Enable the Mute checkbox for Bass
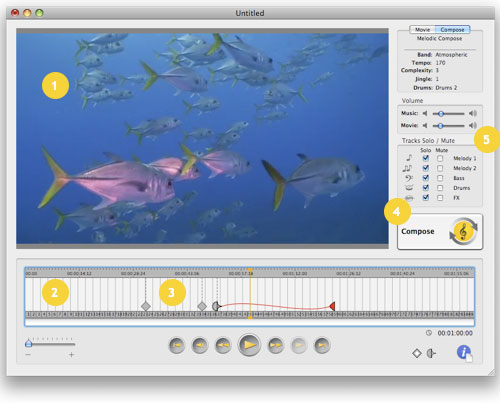The width and height of the screenshot is (500, 403). pos(440,178)
